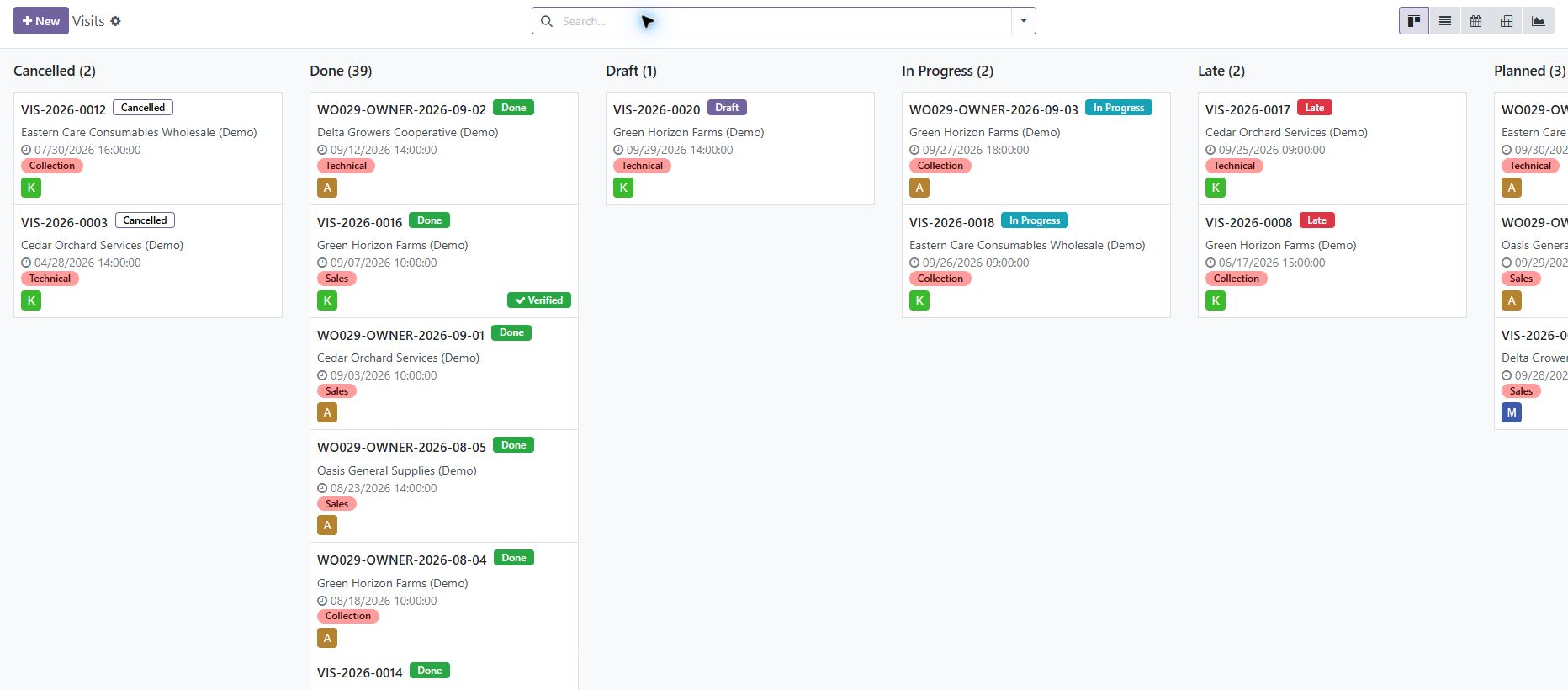Click A avatar on WO029-OWNER-2026-09-03 card
Screen dimensions: 1568x690
pyautogui.click(x=919, y=188)
